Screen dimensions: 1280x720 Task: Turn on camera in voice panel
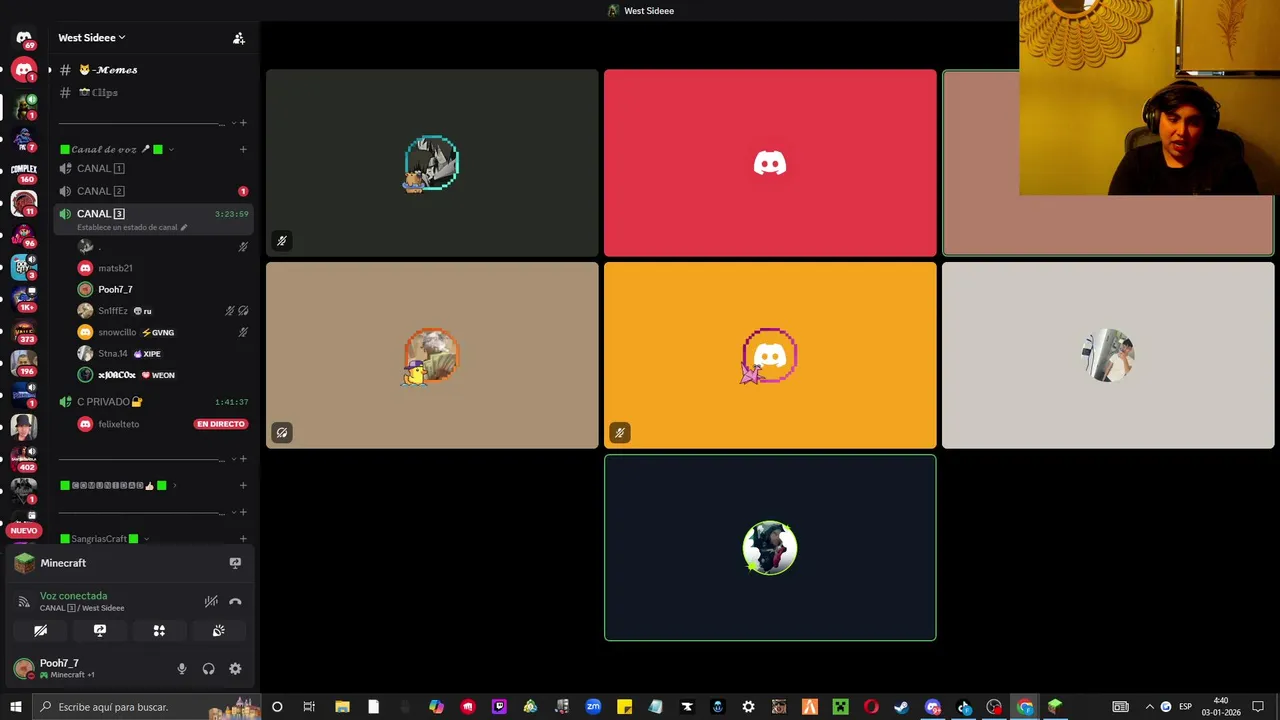tap(41, 631)
